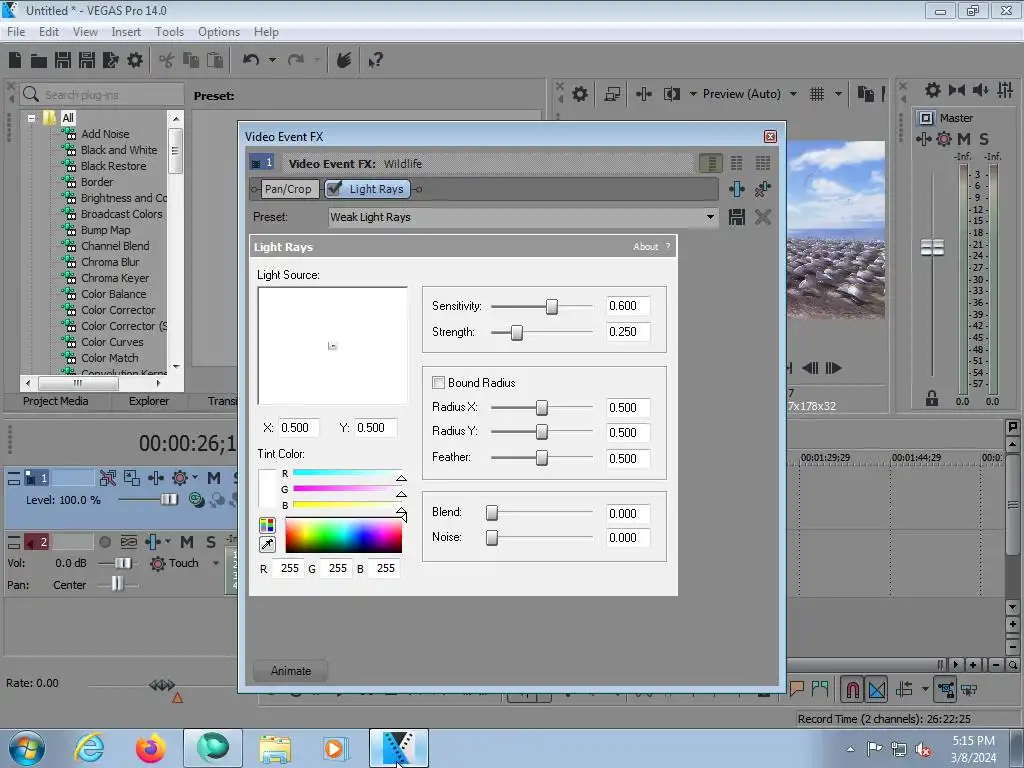Click the color space switcher icon
Viewport: 1024px width, 768px height.
[267, 525]
